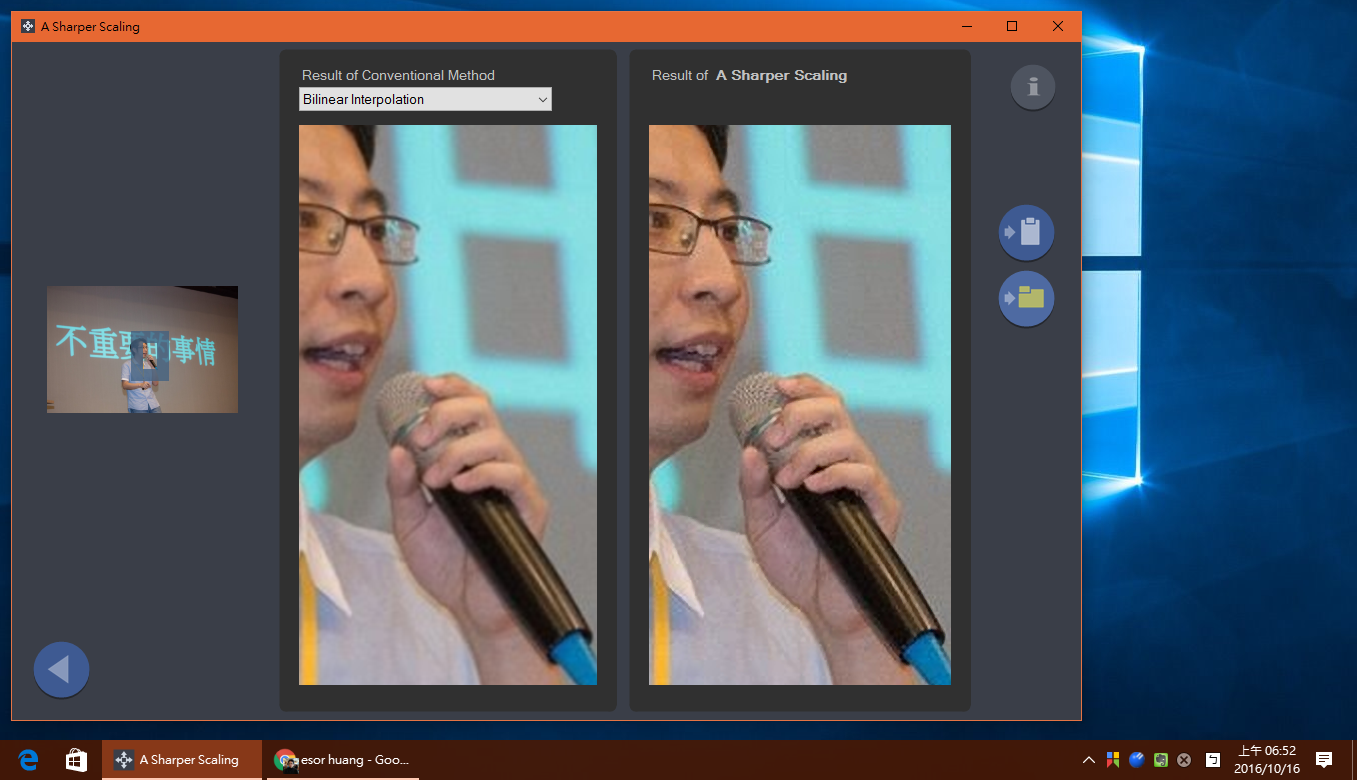Save the result to a folder
The image size is (1357, 780).
click(1026, 298)
